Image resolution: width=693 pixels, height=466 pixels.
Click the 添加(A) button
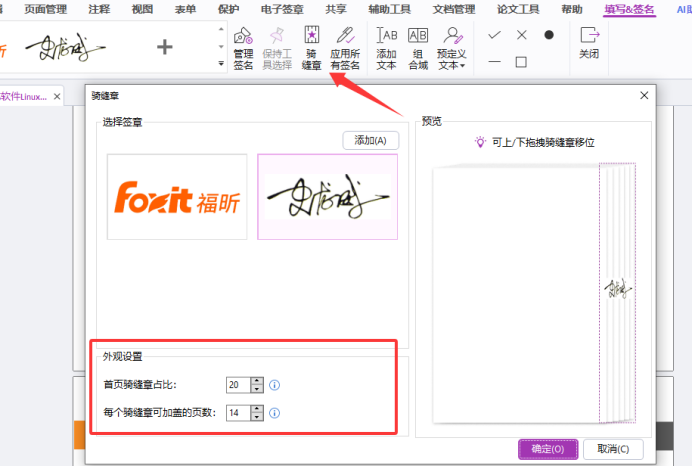[x=370, y=141]
